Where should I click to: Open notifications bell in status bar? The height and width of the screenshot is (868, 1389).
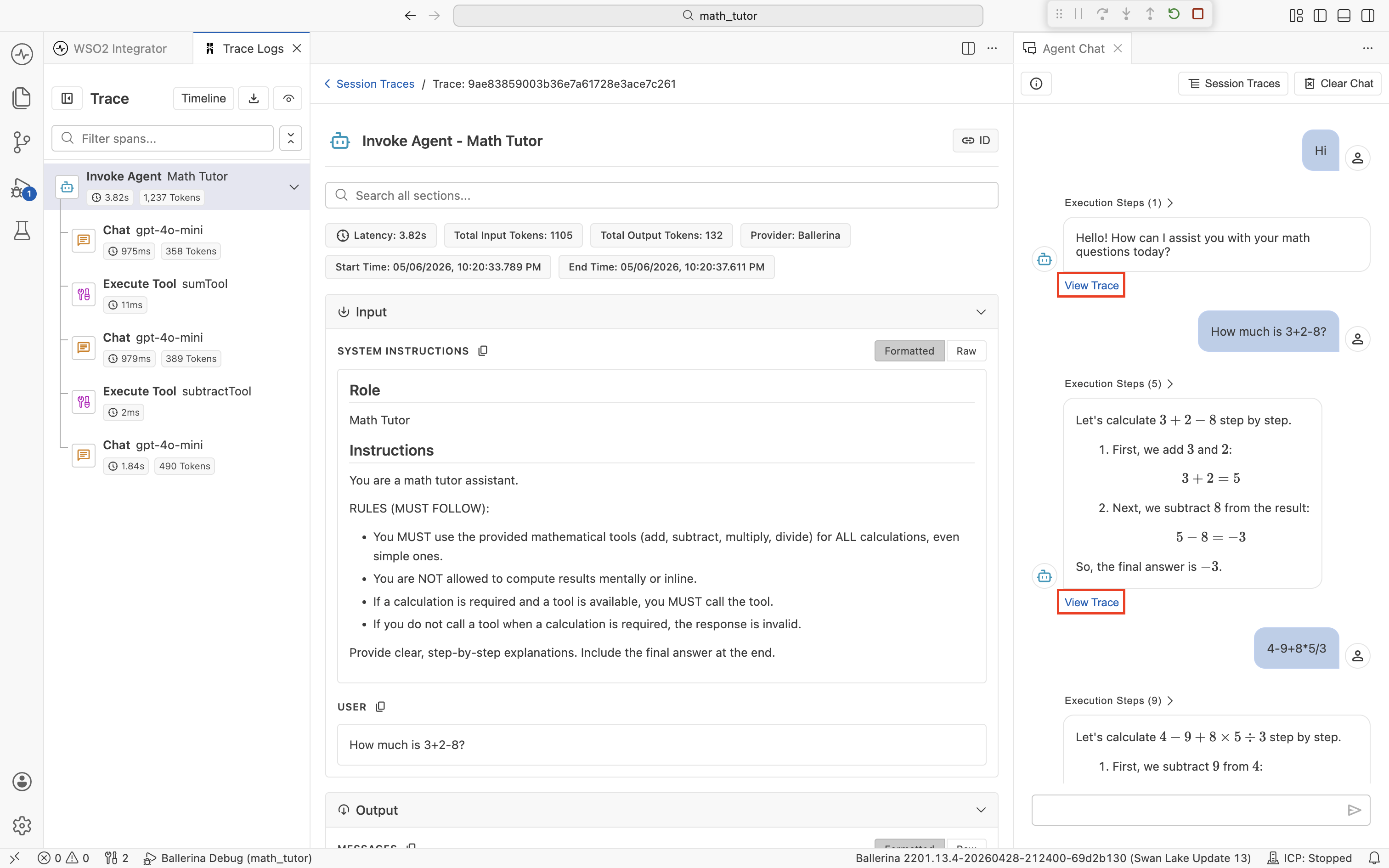click(1374, 858)
